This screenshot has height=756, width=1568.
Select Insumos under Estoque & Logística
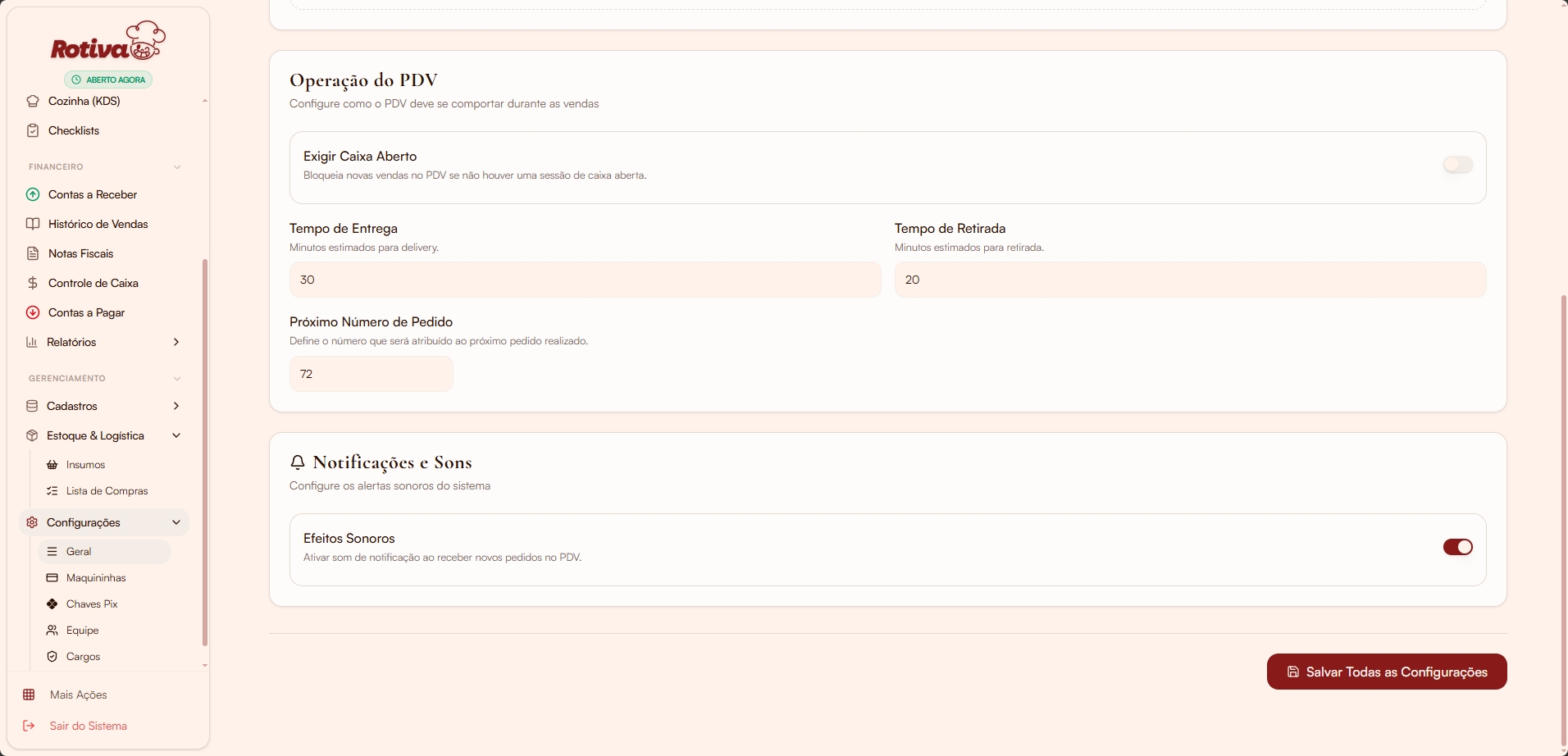pyautogui.click(x=85, y=465)
